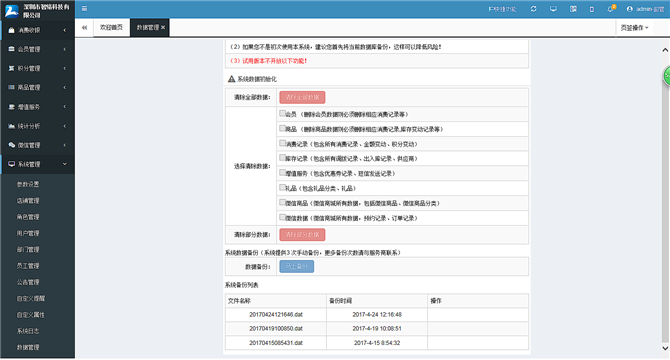
Task: Check the 商品 data clearing checkbox
Action: [x=282, y=128]
